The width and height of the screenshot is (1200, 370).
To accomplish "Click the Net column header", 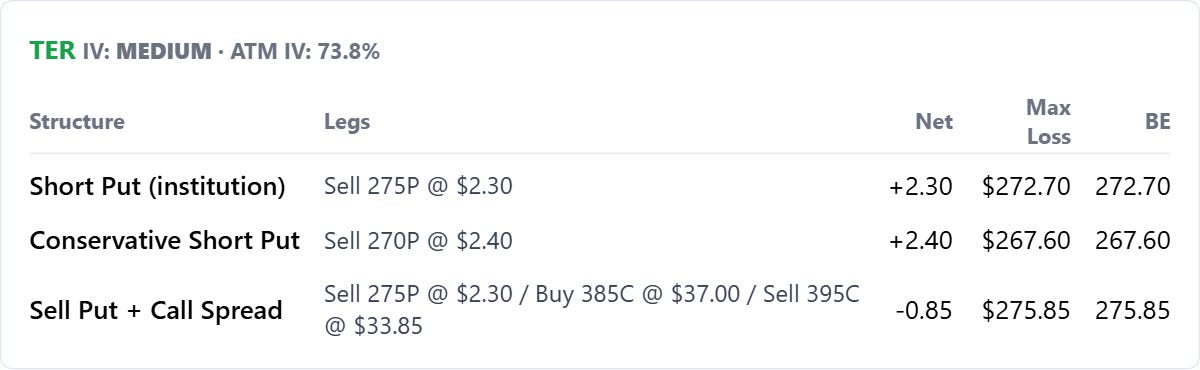I will pyautogui.click(x=934, y=122).
